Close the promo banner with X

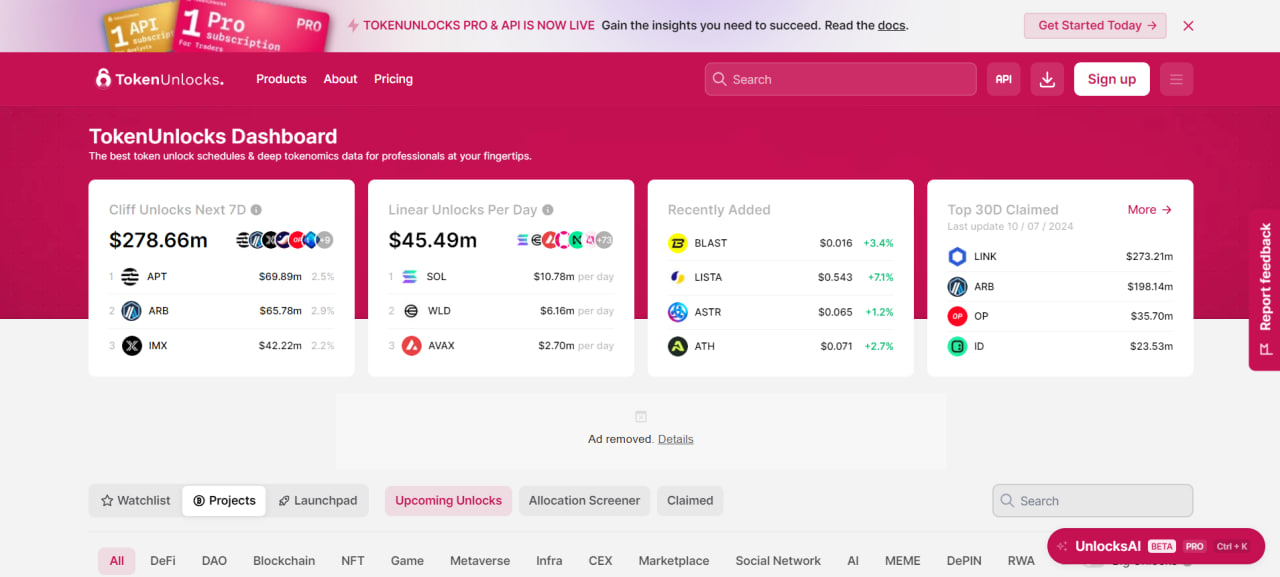tap(1188, 26)
